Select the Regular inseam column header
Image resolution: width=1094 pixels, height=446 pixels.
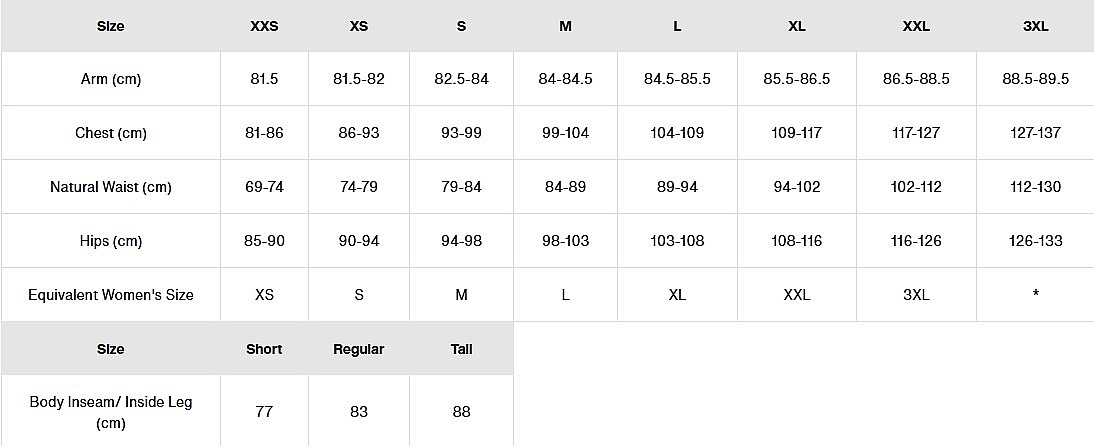[x=359, y=349]
